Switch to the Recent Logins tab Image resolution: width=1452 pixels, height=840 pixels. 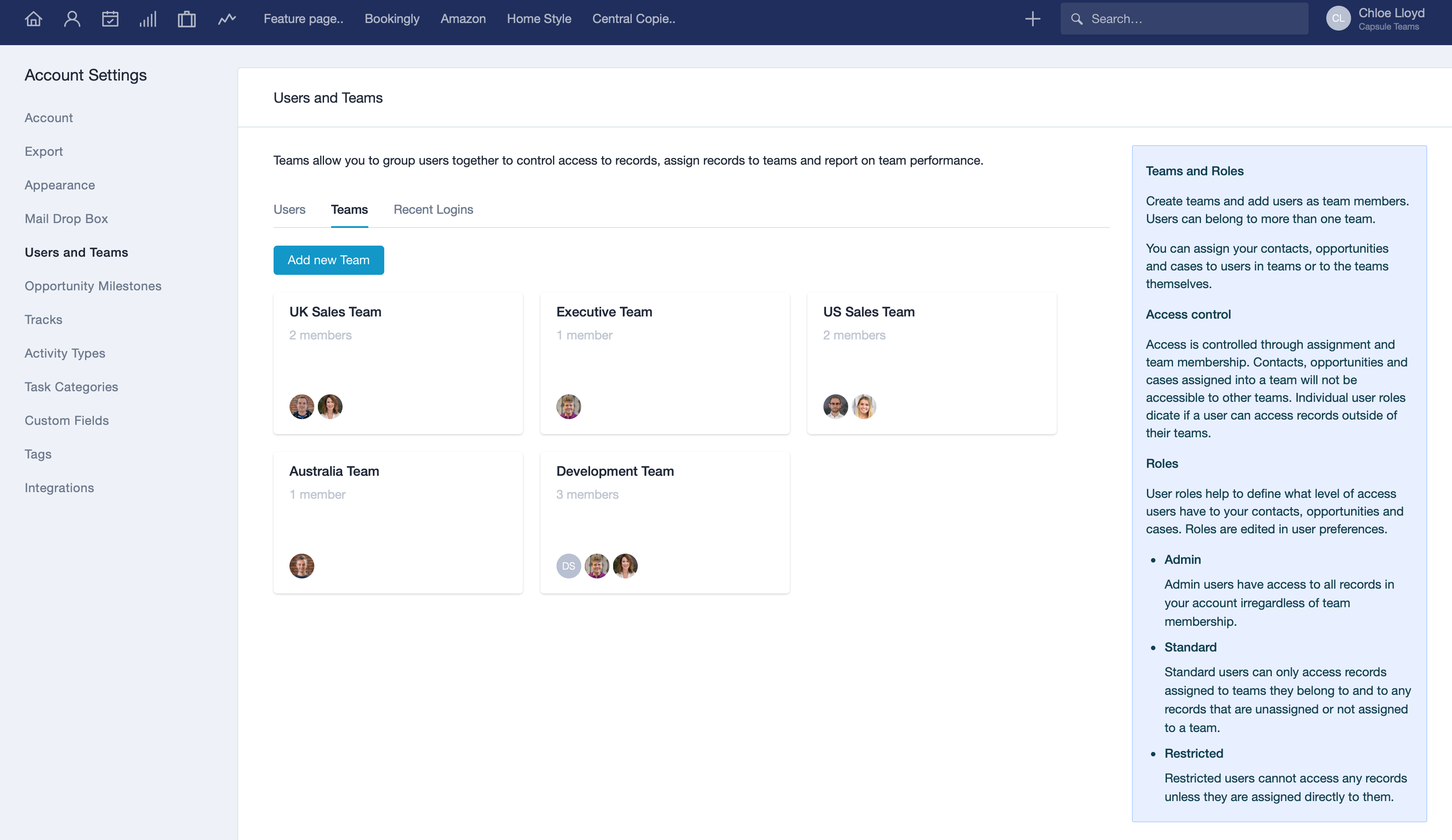tap(433, 210)
